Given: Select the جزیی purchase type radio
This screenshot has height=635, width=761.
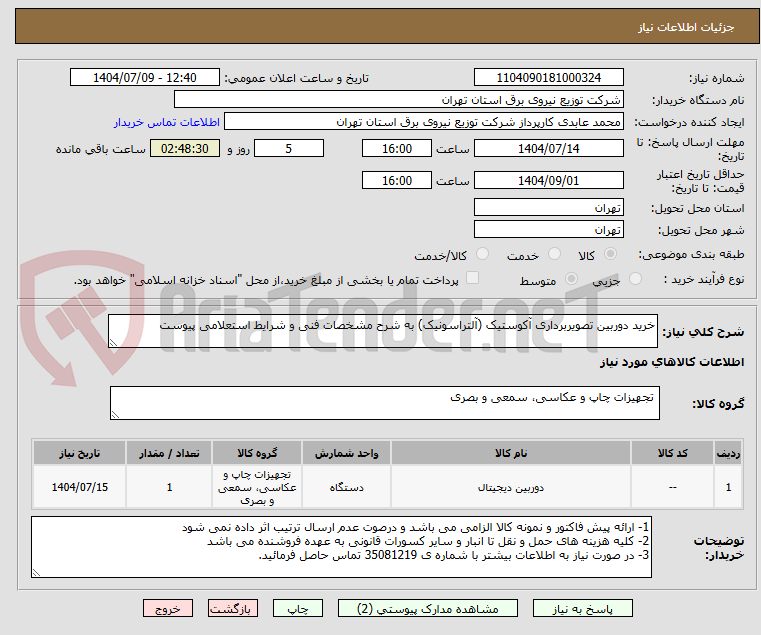Looking at the screenshot, I should click(635, 279).
